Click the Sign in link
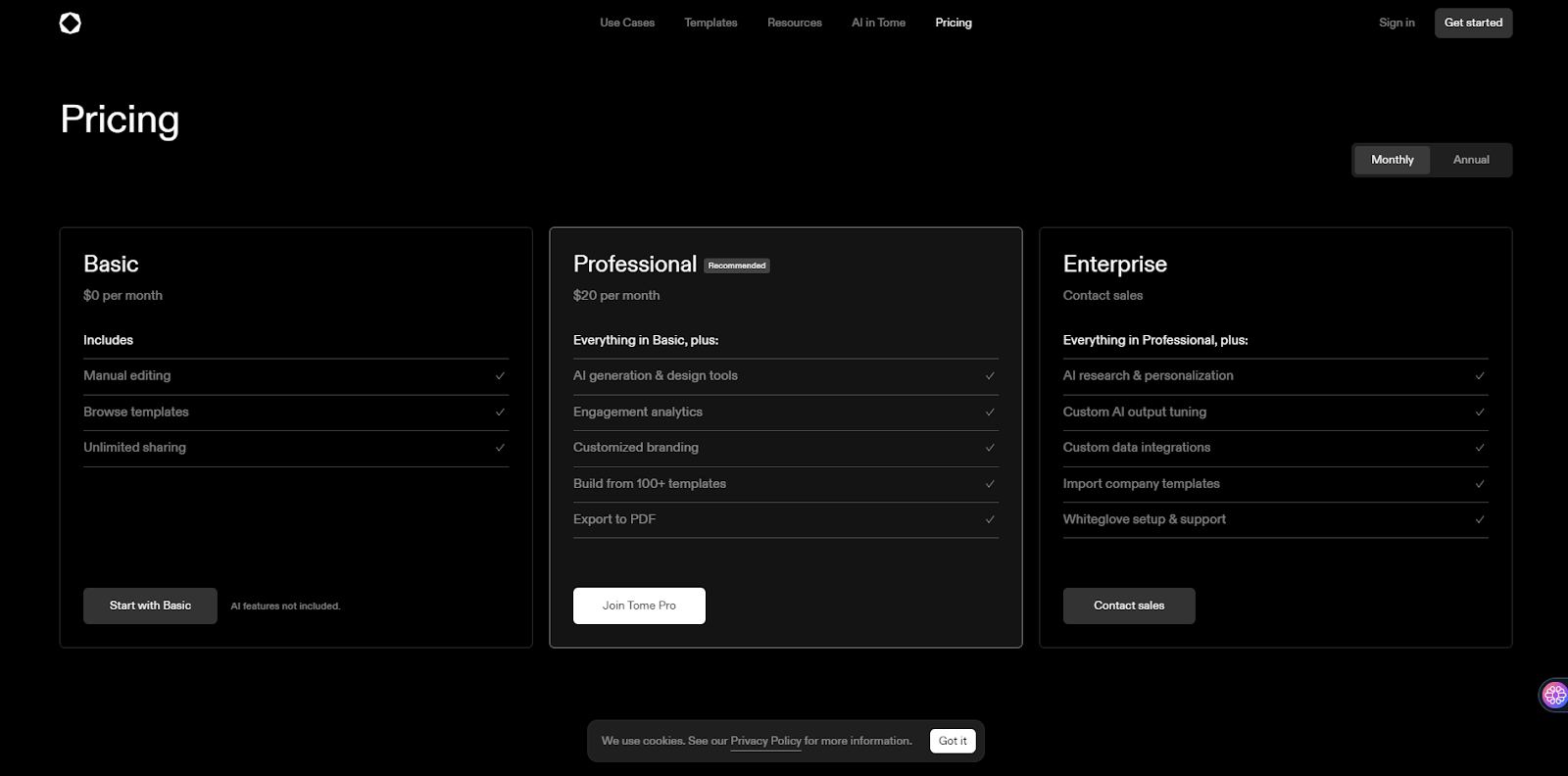The width and height of the screenshot is (1568, 776). coord(1396,23)
